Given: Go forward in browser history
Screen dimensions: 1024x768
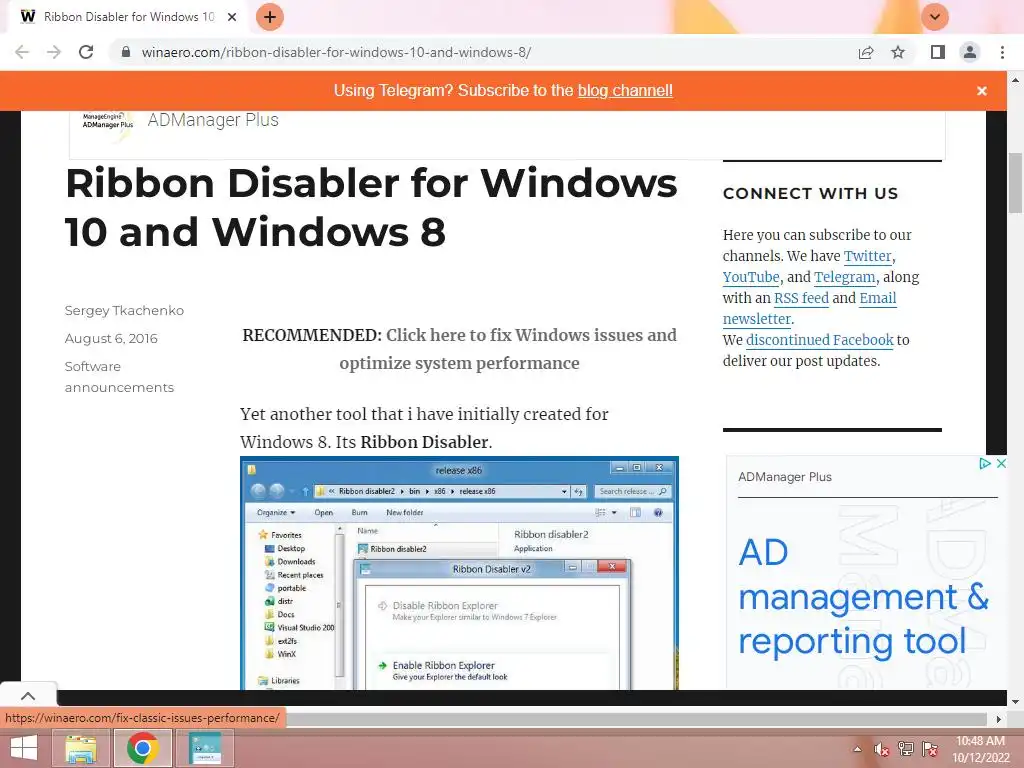Looking at the screenshot, I should [54, 52].
